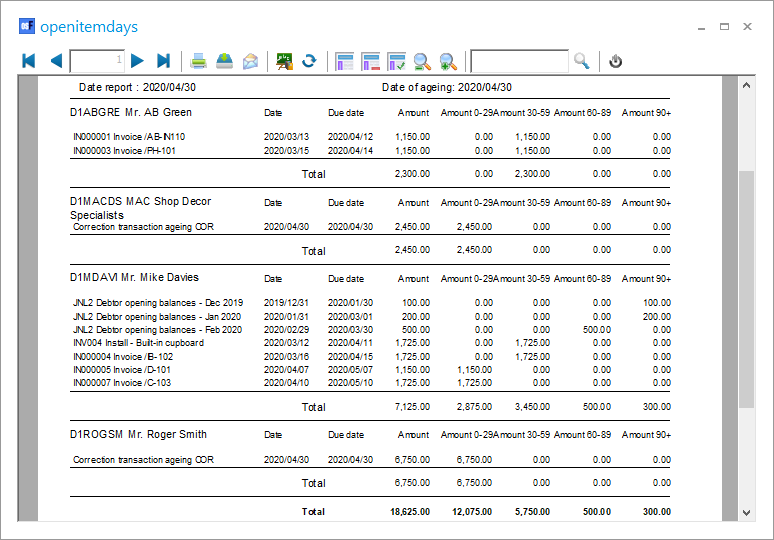Click the first page layout icon
Viewport: 774px width, 540px height.
point(345,61)
